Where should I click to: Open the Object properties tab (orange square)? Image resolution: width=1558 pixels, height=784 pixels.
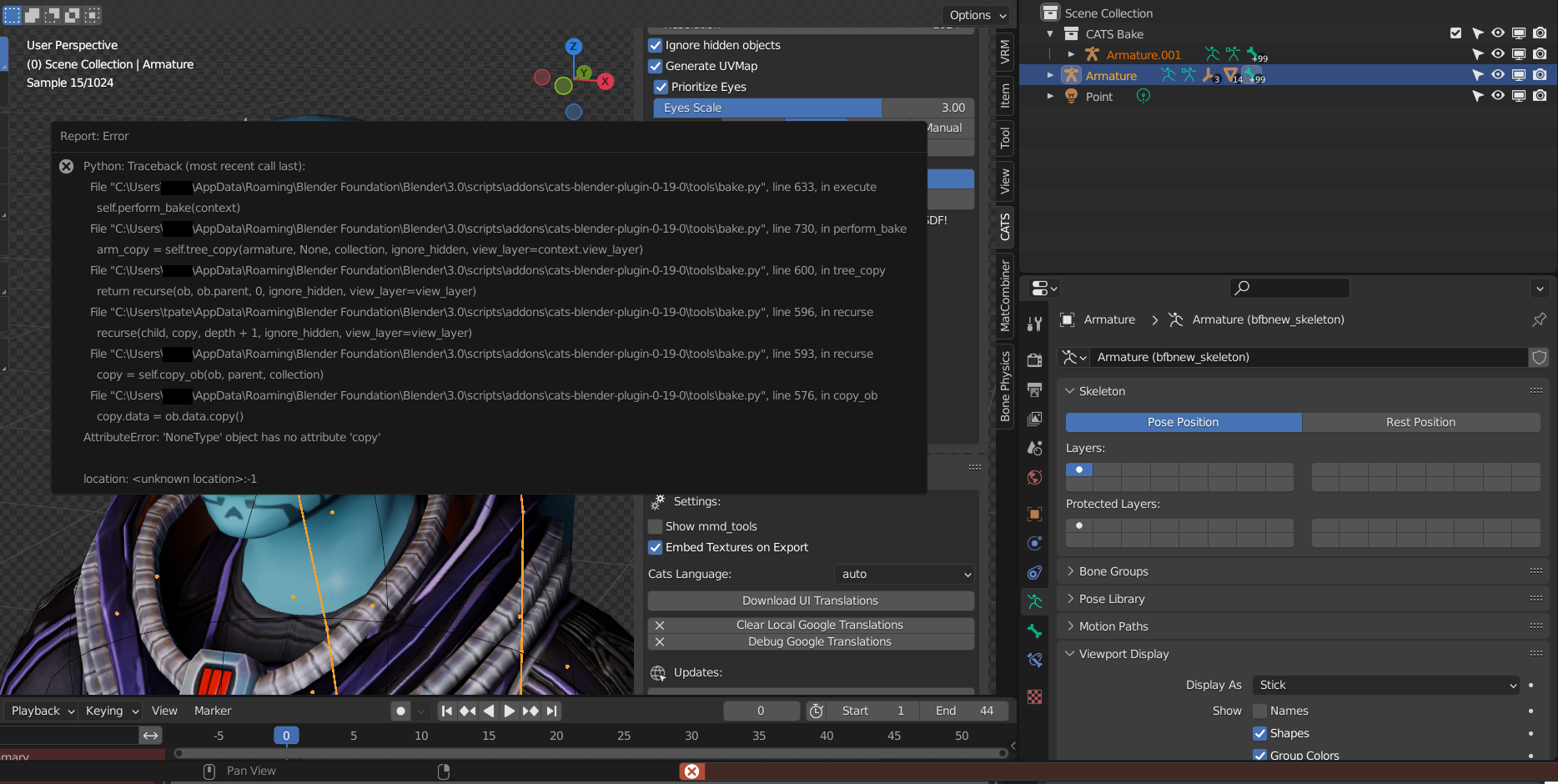click(1035, 514)
